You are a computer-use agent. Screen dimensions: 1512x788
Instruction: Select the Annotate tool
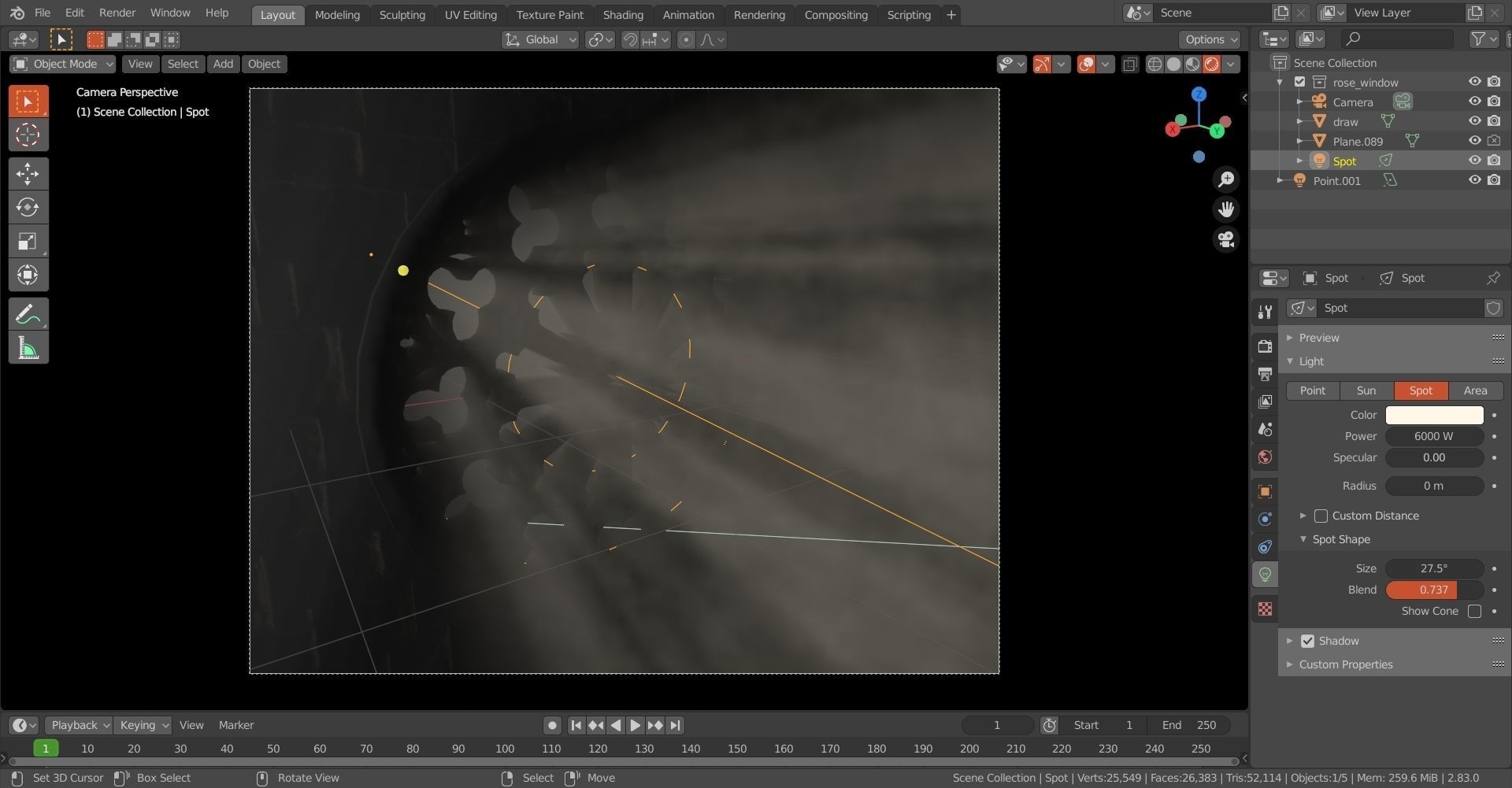[28, 314]
